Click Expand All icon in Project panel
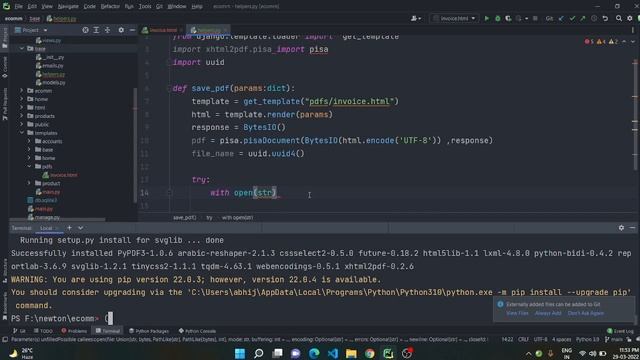Screen dimensions: 640x360 point(96,30)
